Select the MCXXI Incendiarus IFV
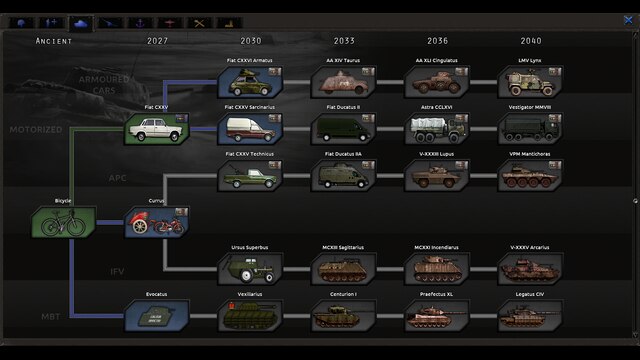The height and width of the screenshot is (360, 640). 437,269
